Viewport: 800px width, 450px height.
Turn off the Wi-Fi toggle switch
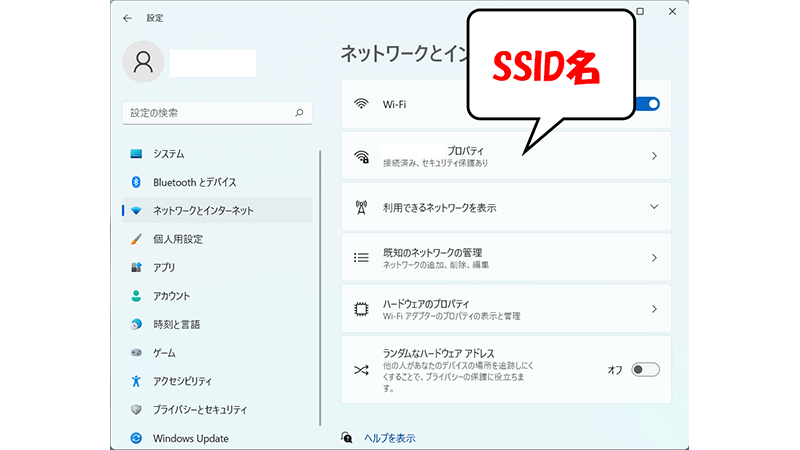coord(646,103)
